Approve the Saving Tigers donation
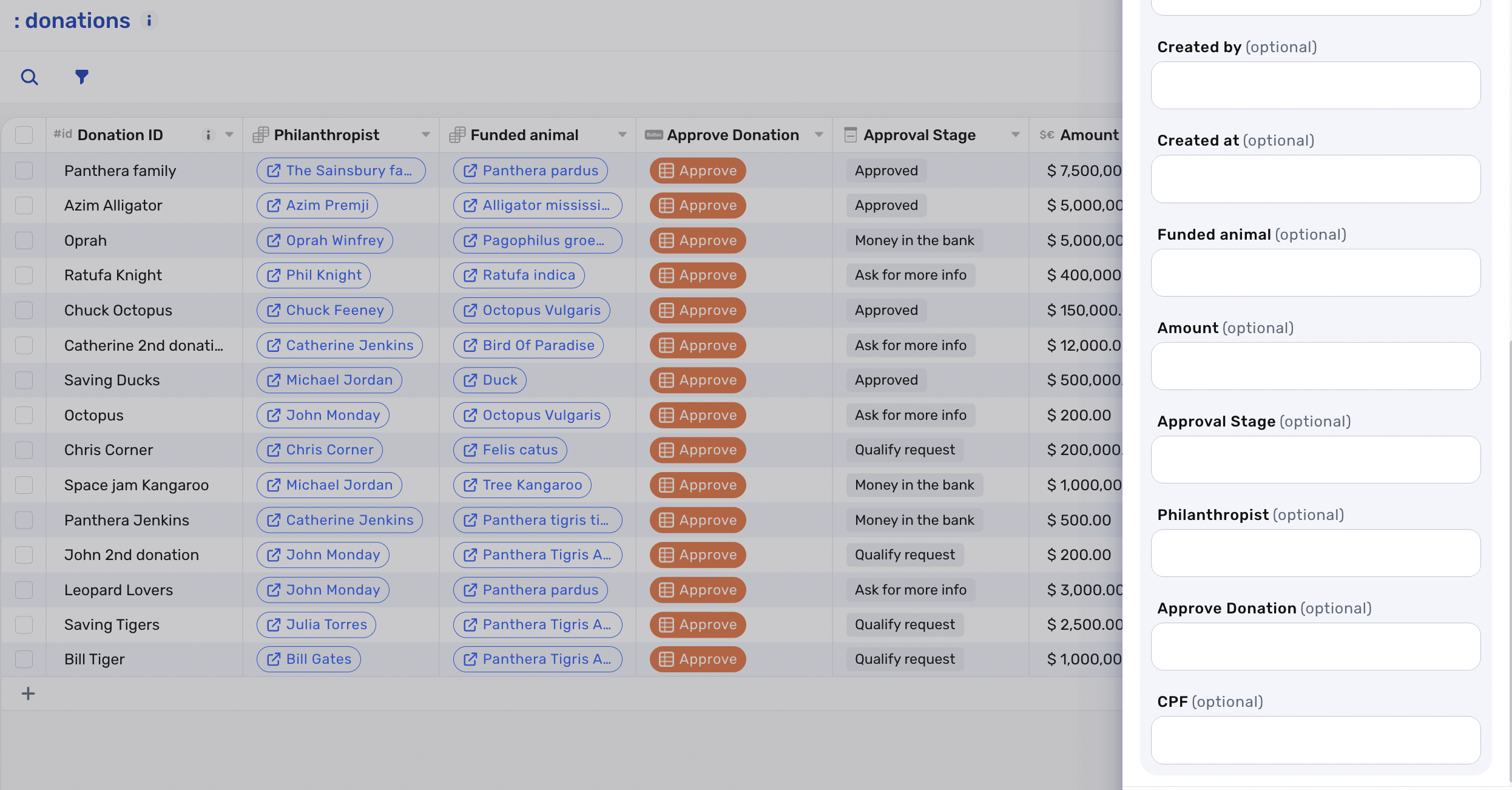The image size is (1512, 790). click(x=698, y=624)
